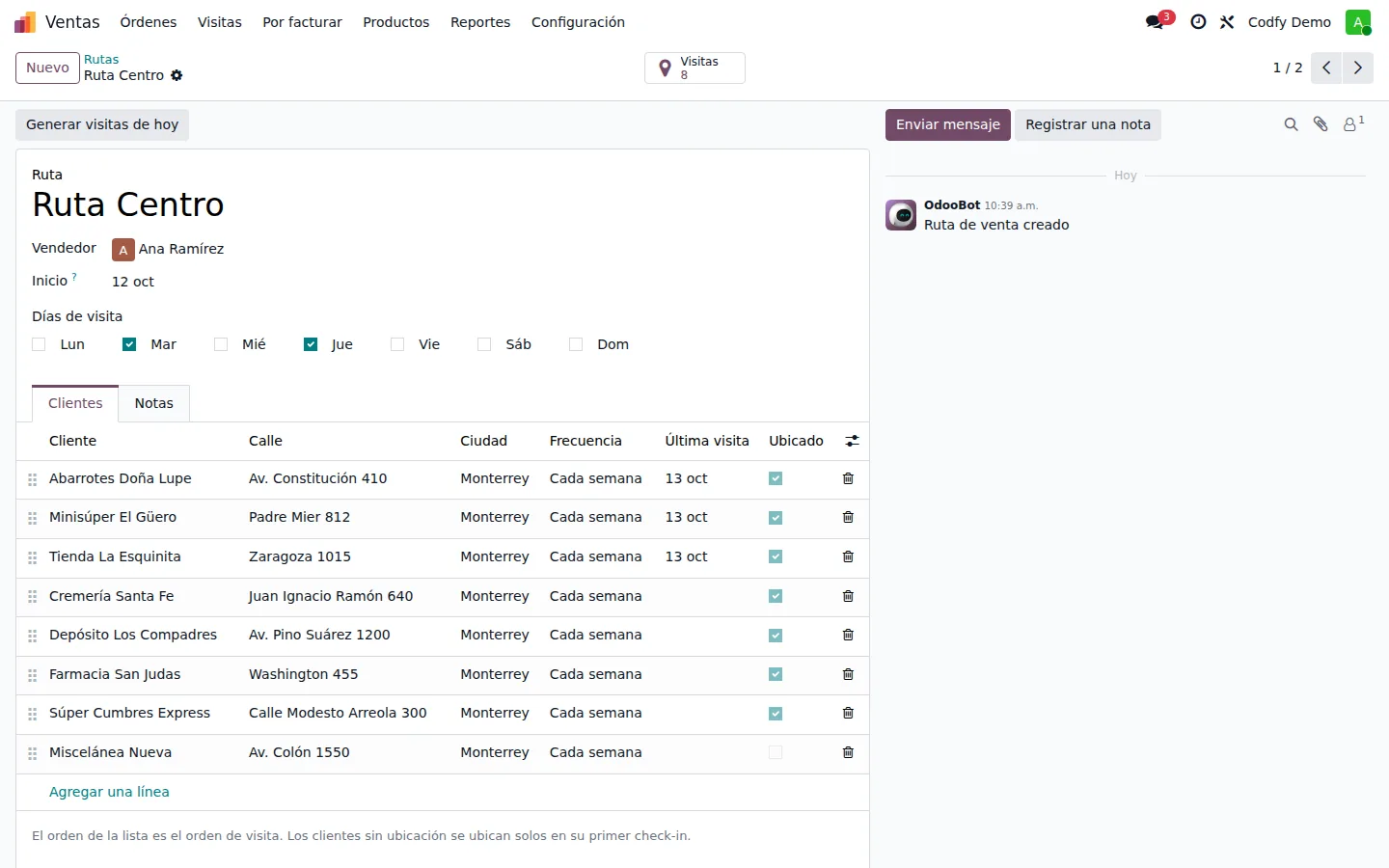Click the Enviar mensaje button

click(x=948, y=124)
